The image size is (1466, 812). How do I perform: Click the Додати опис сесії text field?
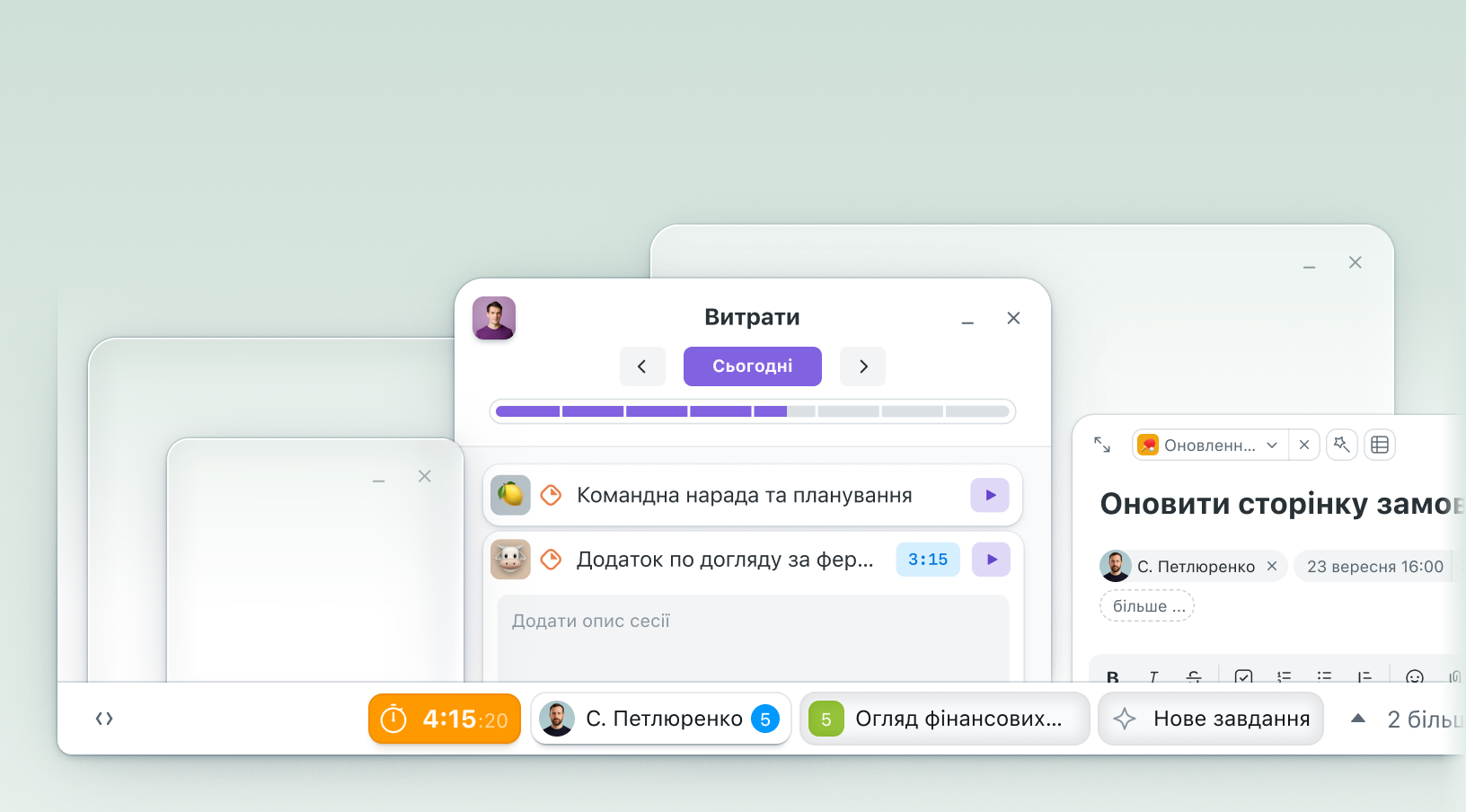(x=753, y=633)
